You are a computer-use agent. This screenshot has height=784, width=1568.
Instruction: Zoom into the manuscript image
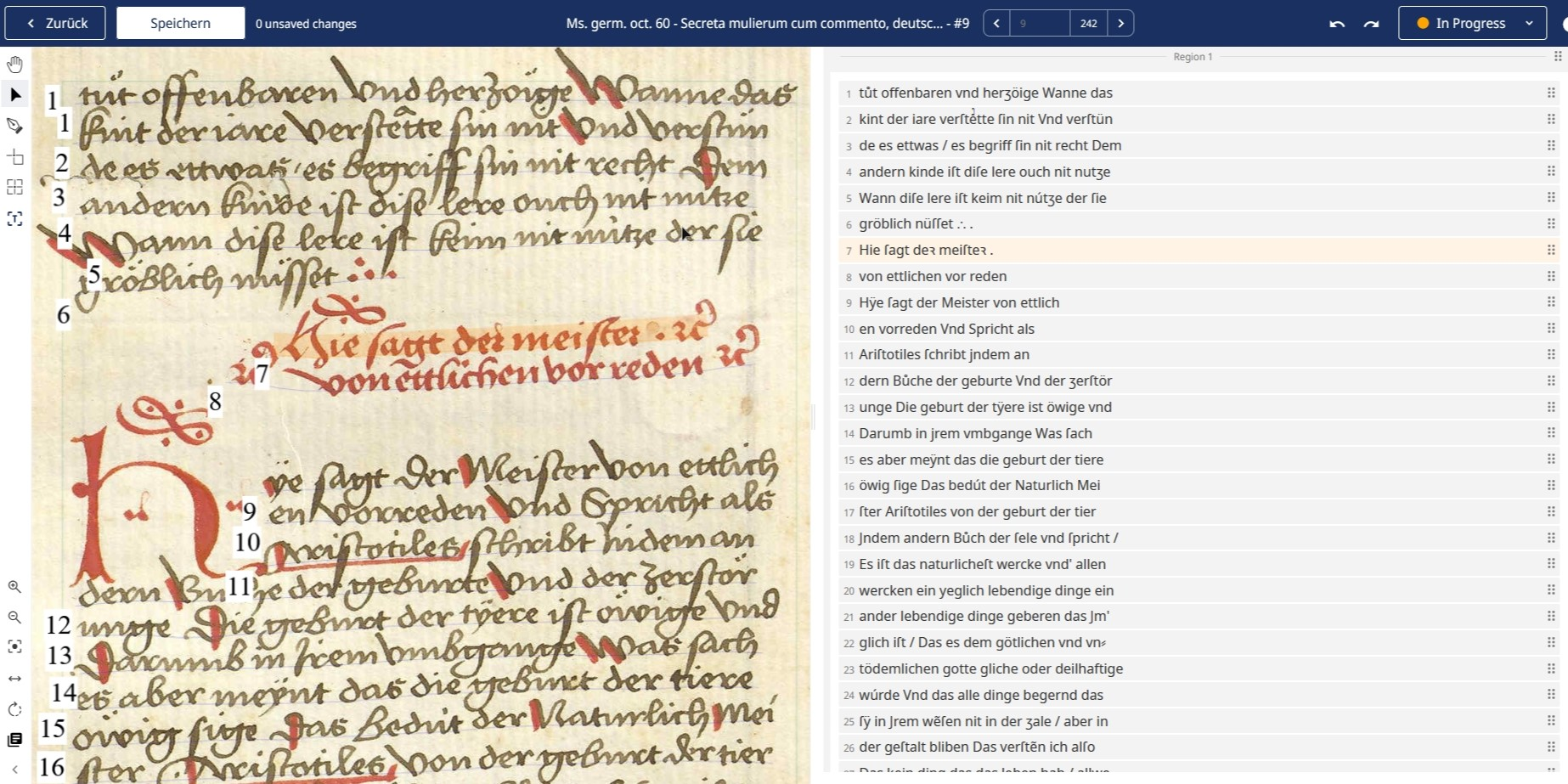coord(14,586)
